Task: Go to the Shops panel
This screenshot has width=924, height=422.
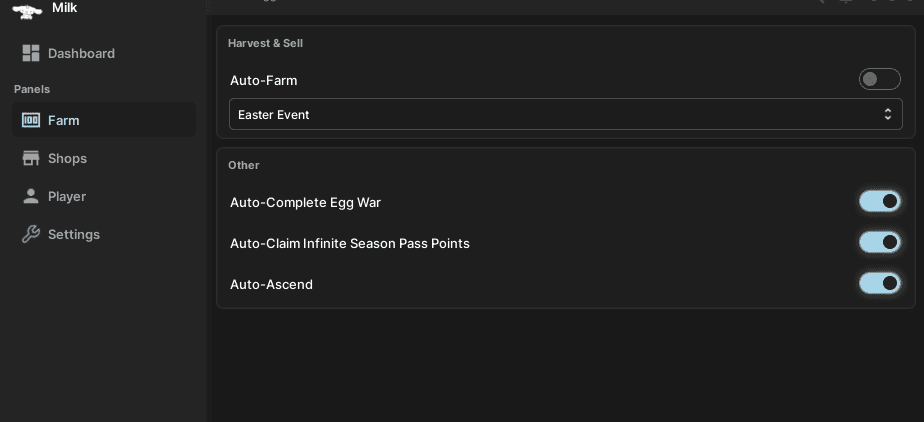Action: coord(67,158)
